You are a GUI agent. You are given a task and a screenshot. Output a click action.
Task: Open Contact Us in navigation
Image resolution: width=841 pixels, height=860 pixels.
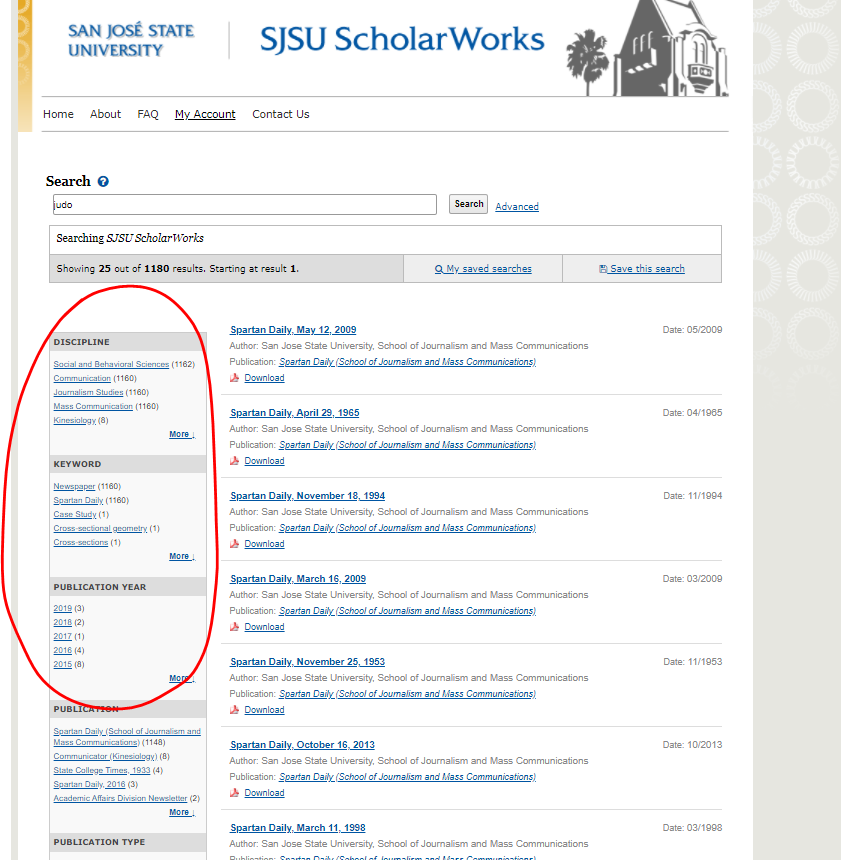281,114
